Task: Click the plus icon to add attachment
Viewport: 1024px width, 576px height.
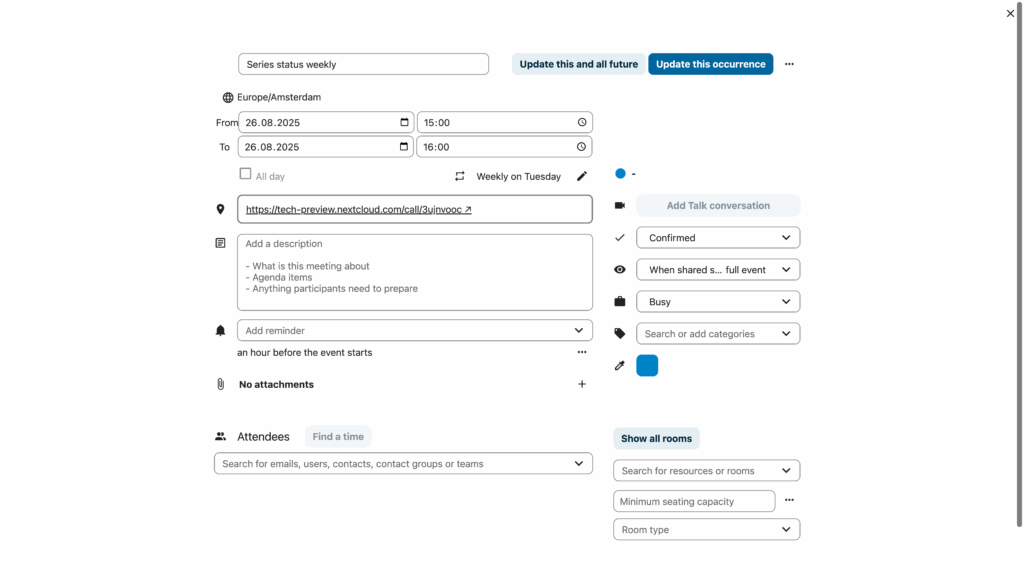Action: click(x=582, y=384)
